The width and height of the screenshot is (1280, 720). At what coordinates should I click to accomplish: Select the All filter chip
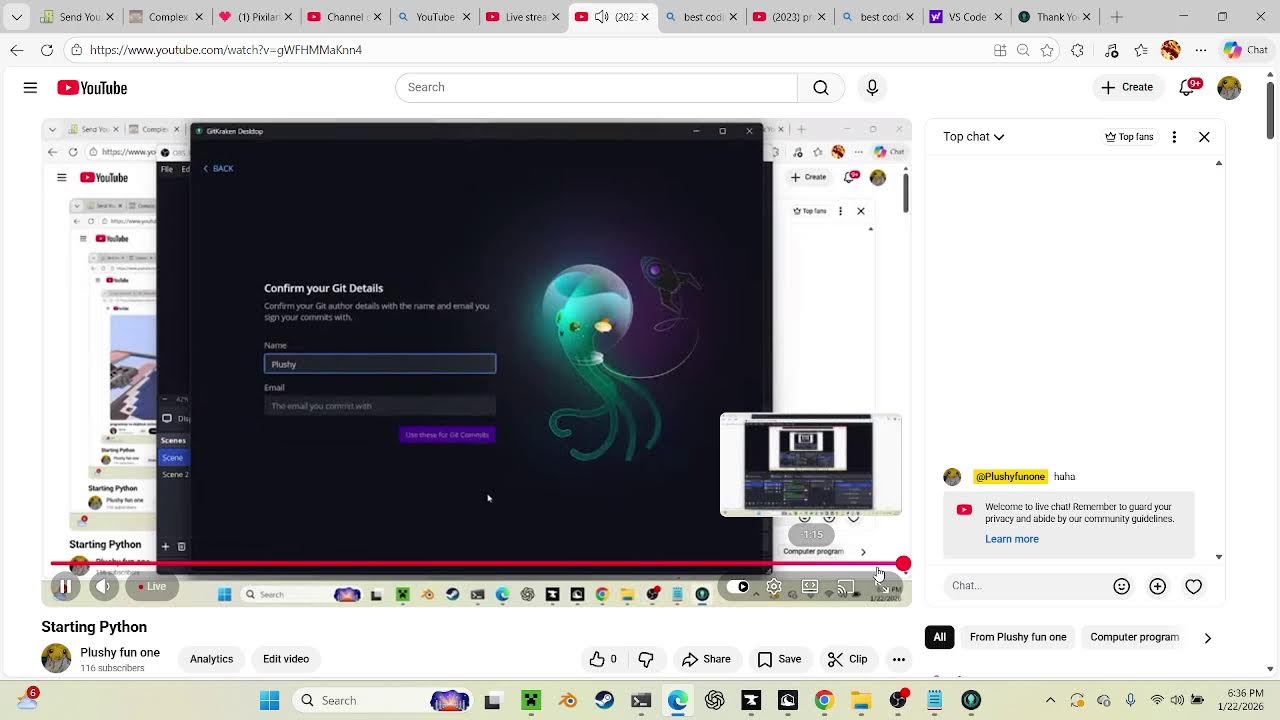(x=940, y=637)
